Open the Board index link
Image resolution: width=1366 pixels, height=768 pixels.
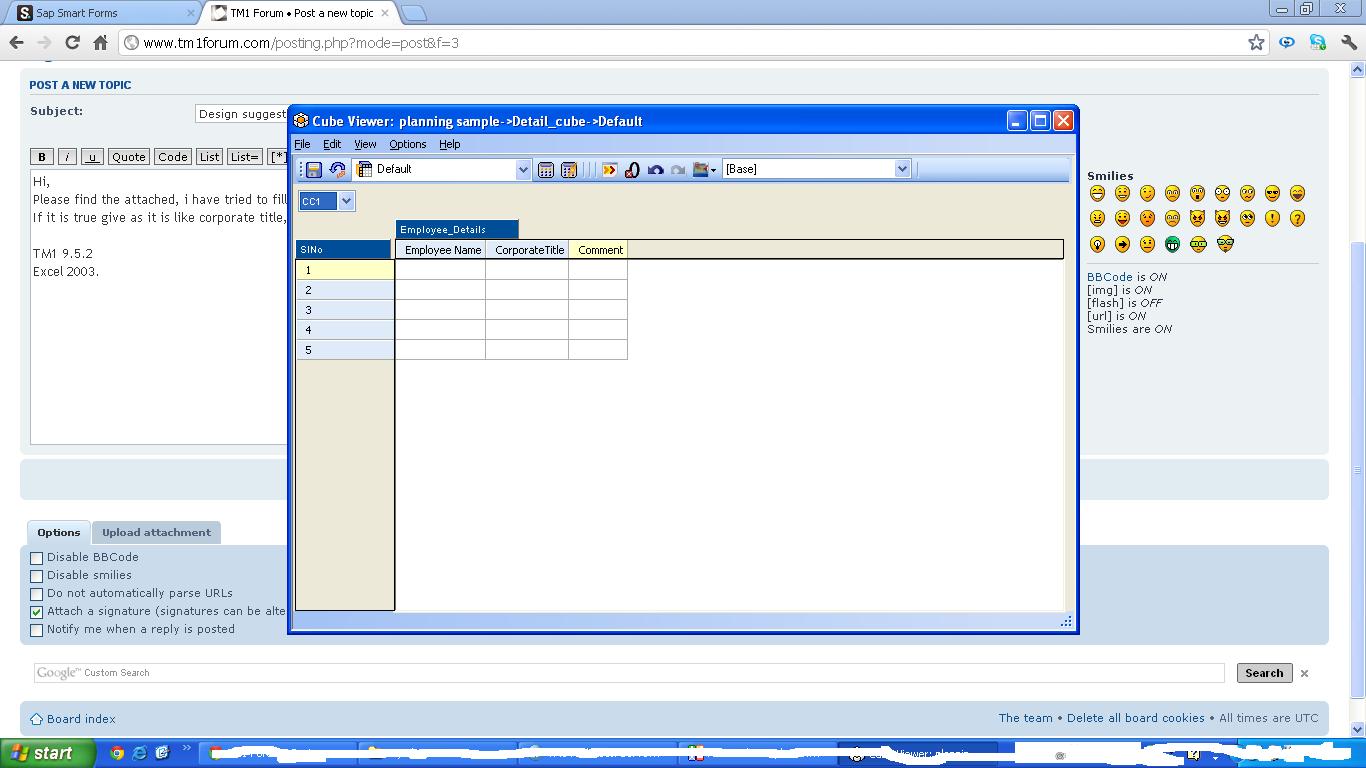(x=81, y=719)
